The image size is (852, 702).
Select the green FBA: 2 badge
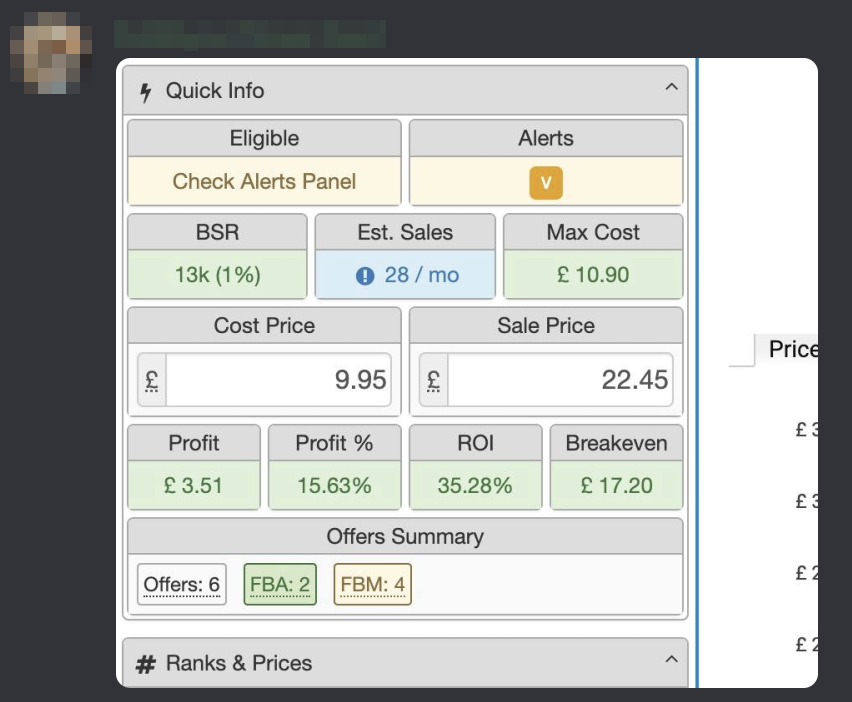pos(280,585)
